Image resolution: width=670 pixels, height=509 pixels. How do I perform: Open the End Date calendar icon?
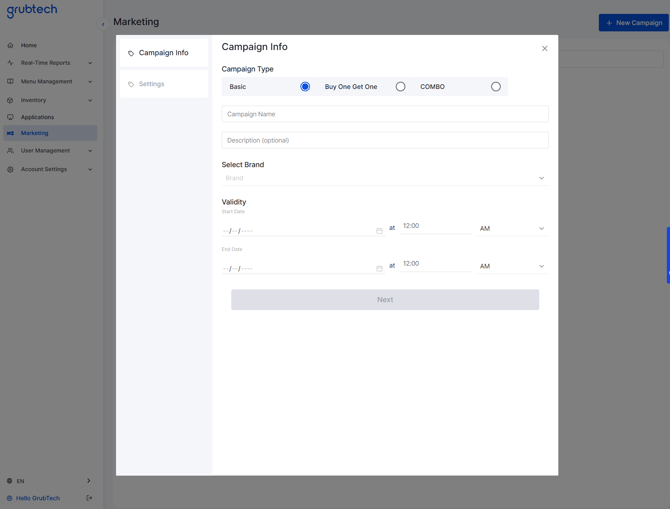click(x=379, y=269)
